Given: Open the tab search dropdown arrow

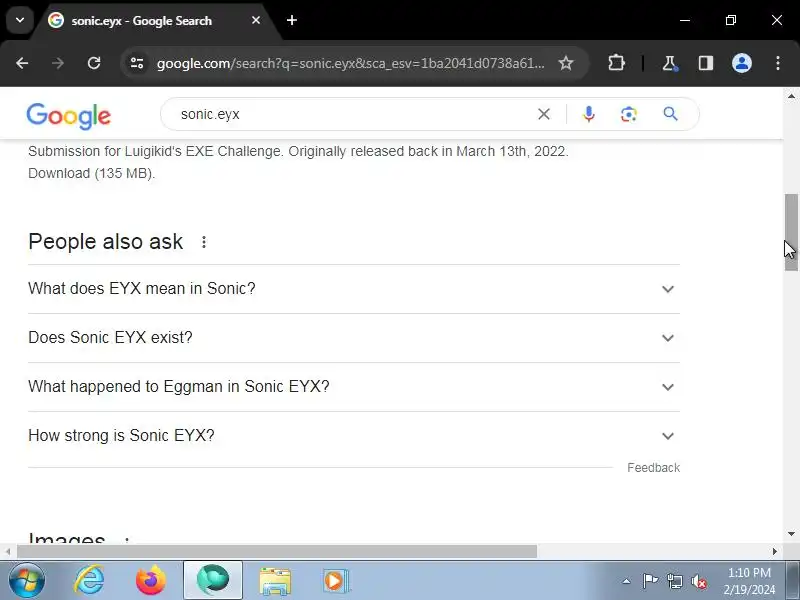Looking at the screenshot, I should pos(20,20).
